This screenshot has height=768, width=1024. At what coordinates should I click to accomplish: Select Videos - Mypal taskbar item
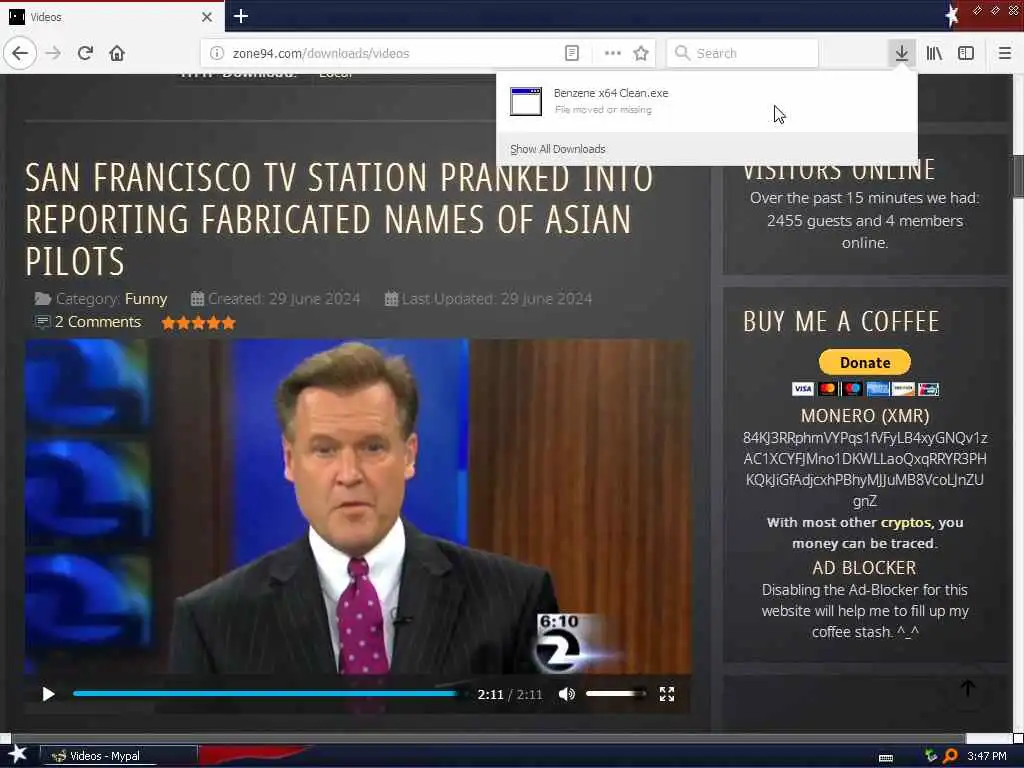118,756
